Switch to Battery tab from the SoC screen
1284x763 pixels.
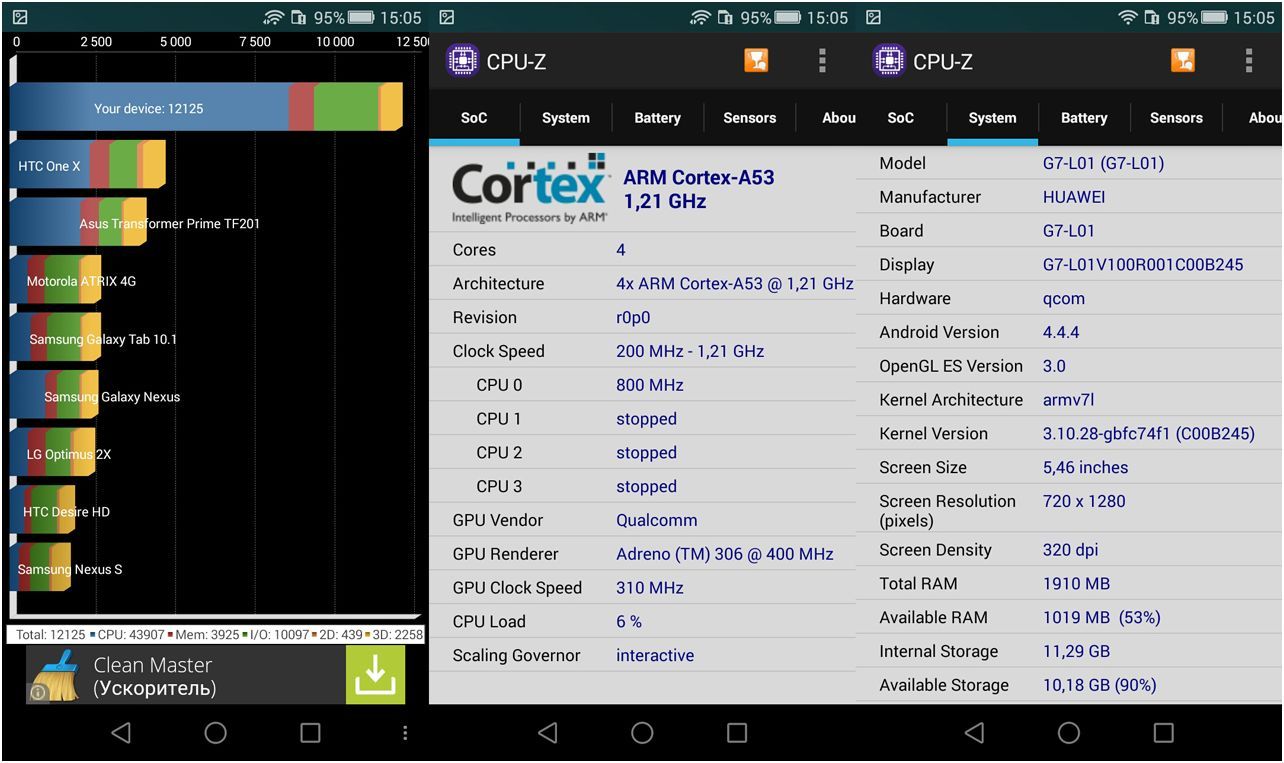(657, 118)
